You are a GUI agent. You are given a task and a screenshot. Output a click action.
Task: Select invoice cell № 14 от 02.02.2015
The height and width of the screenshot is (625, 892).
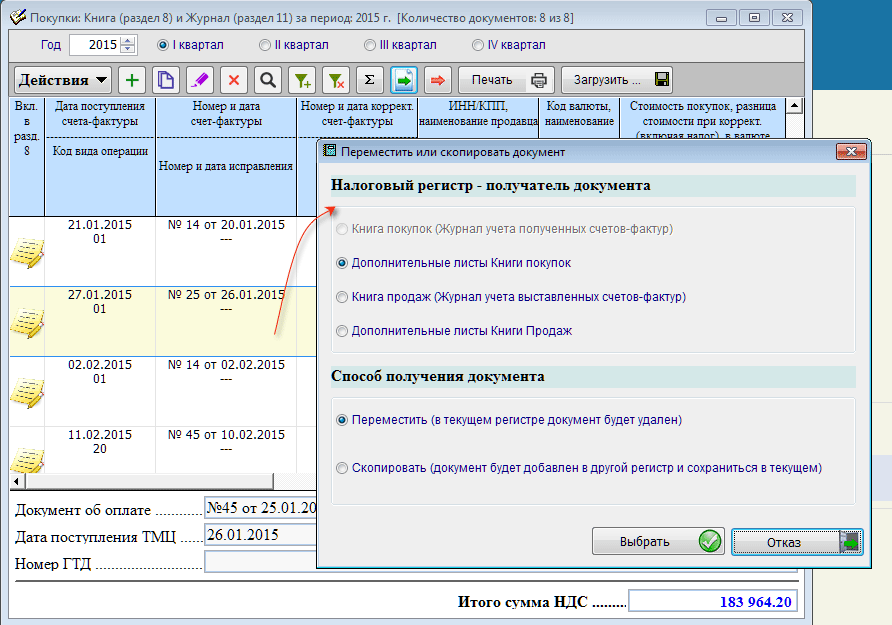tap(226, 365)
